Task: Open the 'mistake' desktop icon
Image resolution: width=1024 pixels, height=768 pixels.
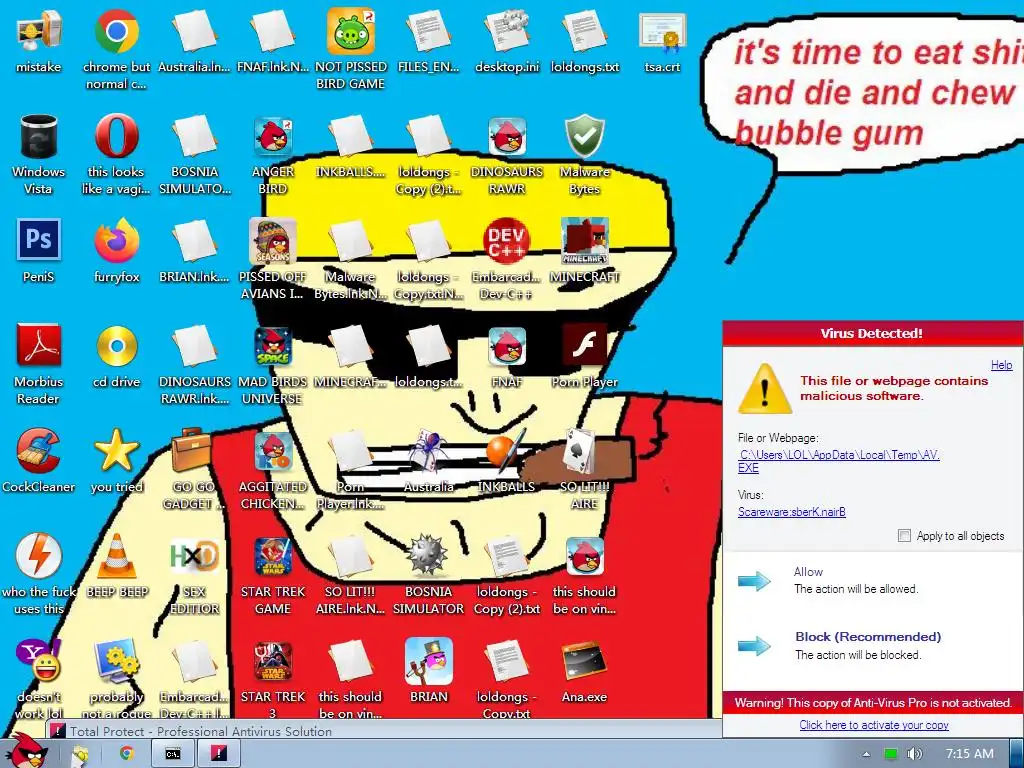Action: coord(38,31)
